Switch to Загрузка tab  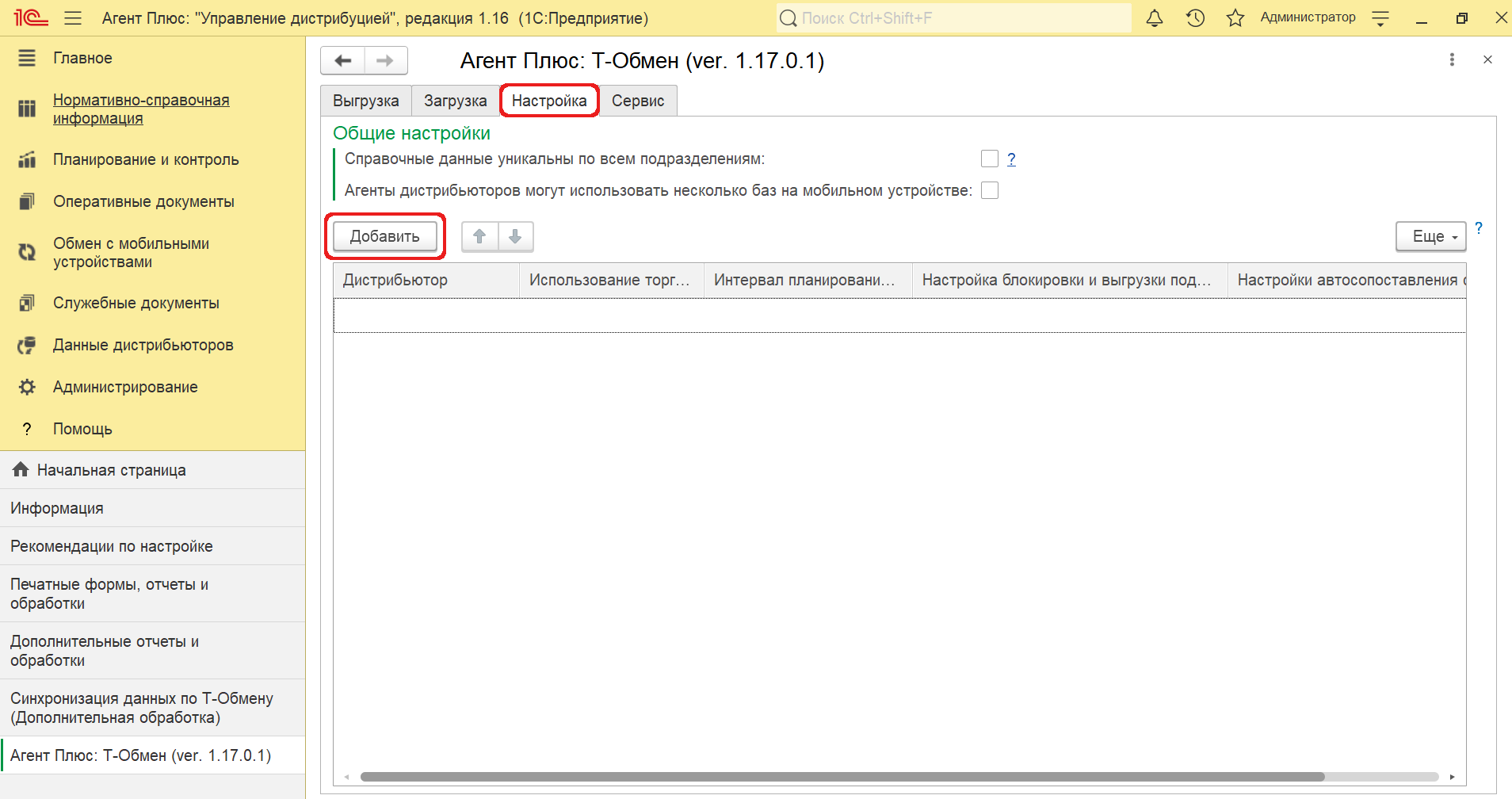pos(456,101)
